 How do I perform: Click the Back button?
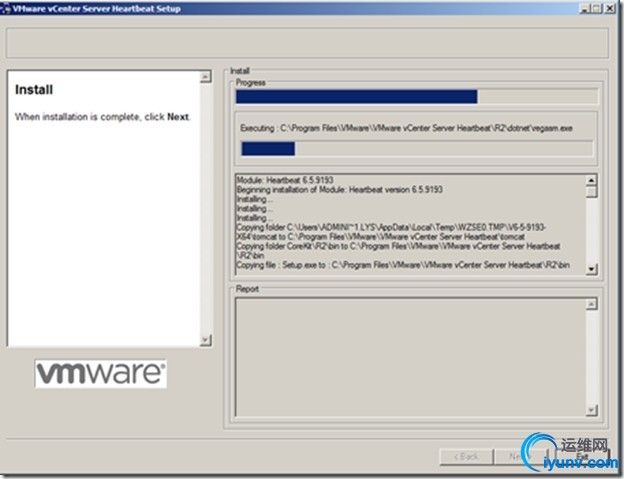[466, 457]
